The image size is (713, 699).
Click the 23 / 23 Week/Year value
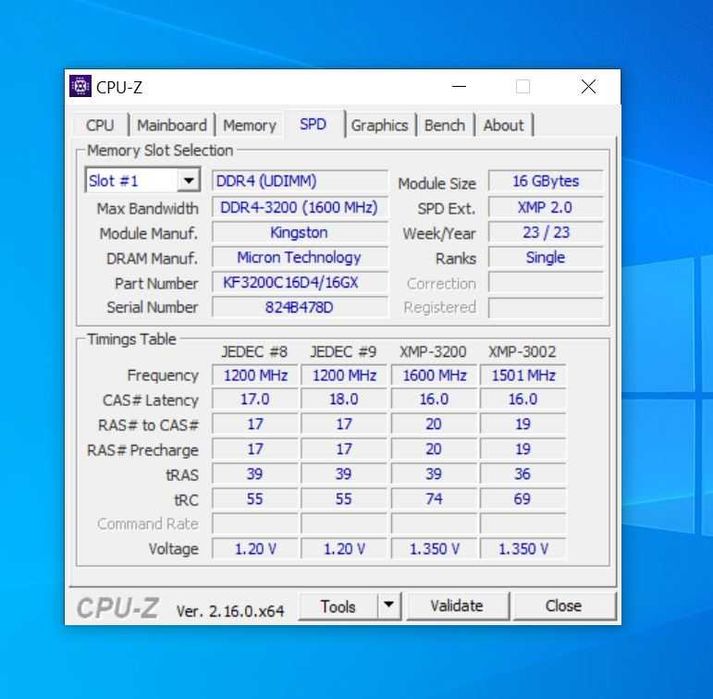click(x=546, y=232)
